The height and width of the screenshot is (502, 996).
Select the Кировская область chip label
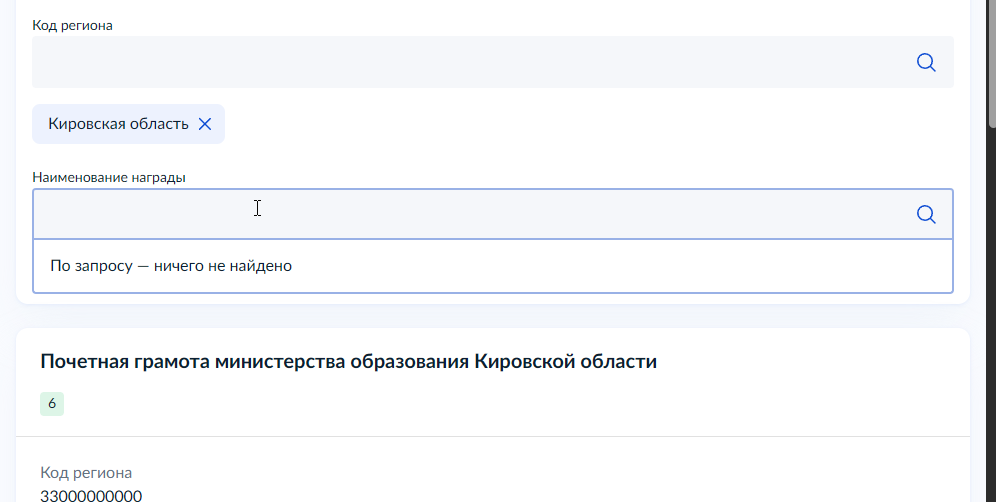[118, 124]
